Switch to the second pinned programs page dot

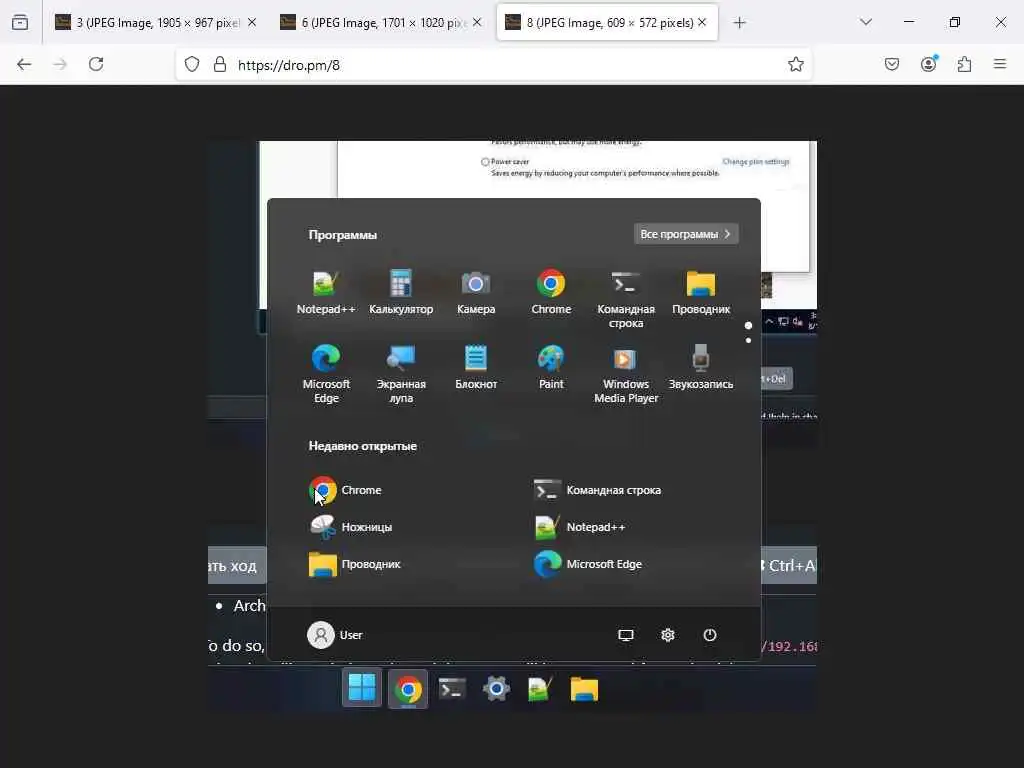click(748, 340)
